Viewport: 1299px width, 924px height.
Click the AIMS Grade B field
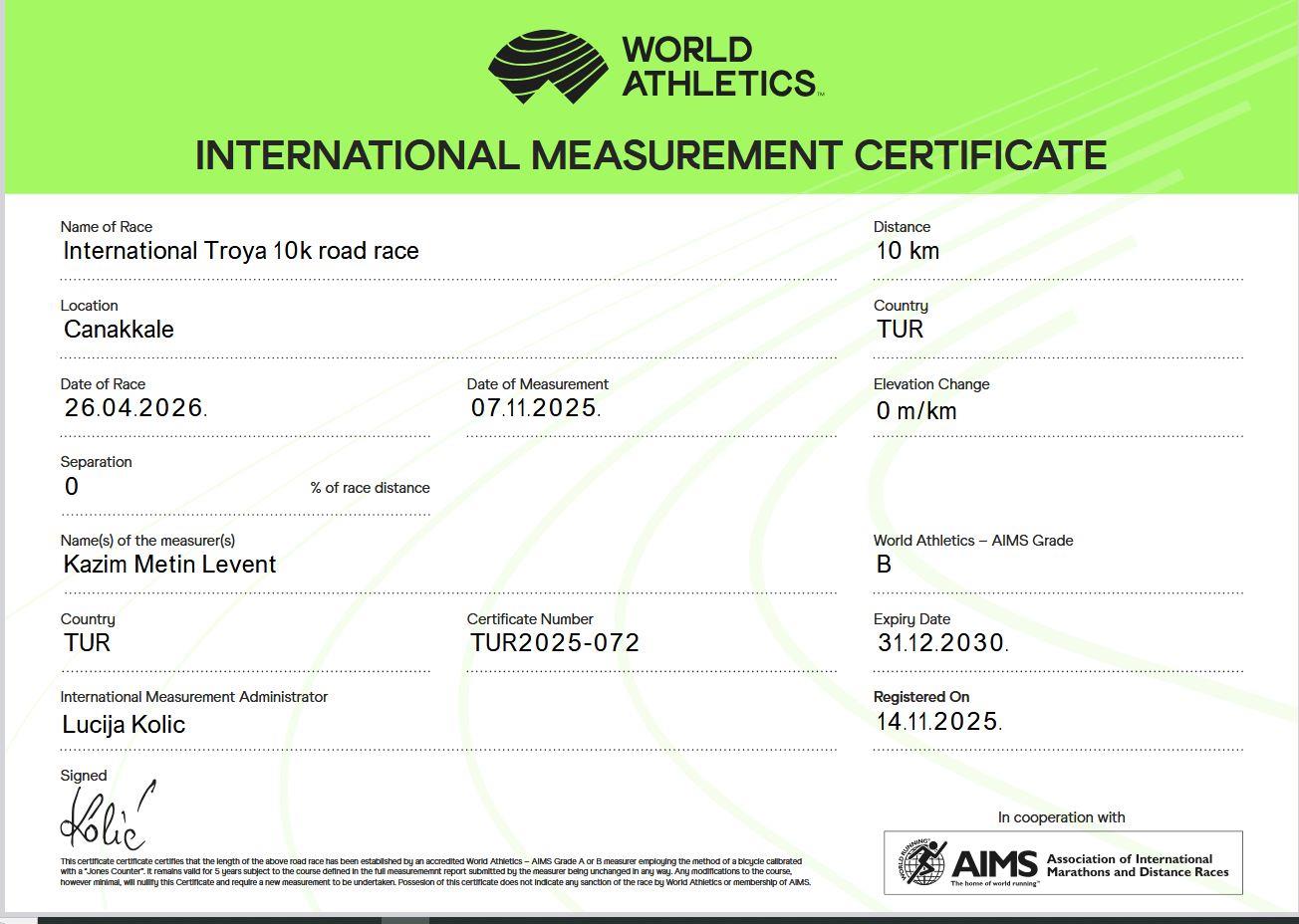[x=884, y=565]
